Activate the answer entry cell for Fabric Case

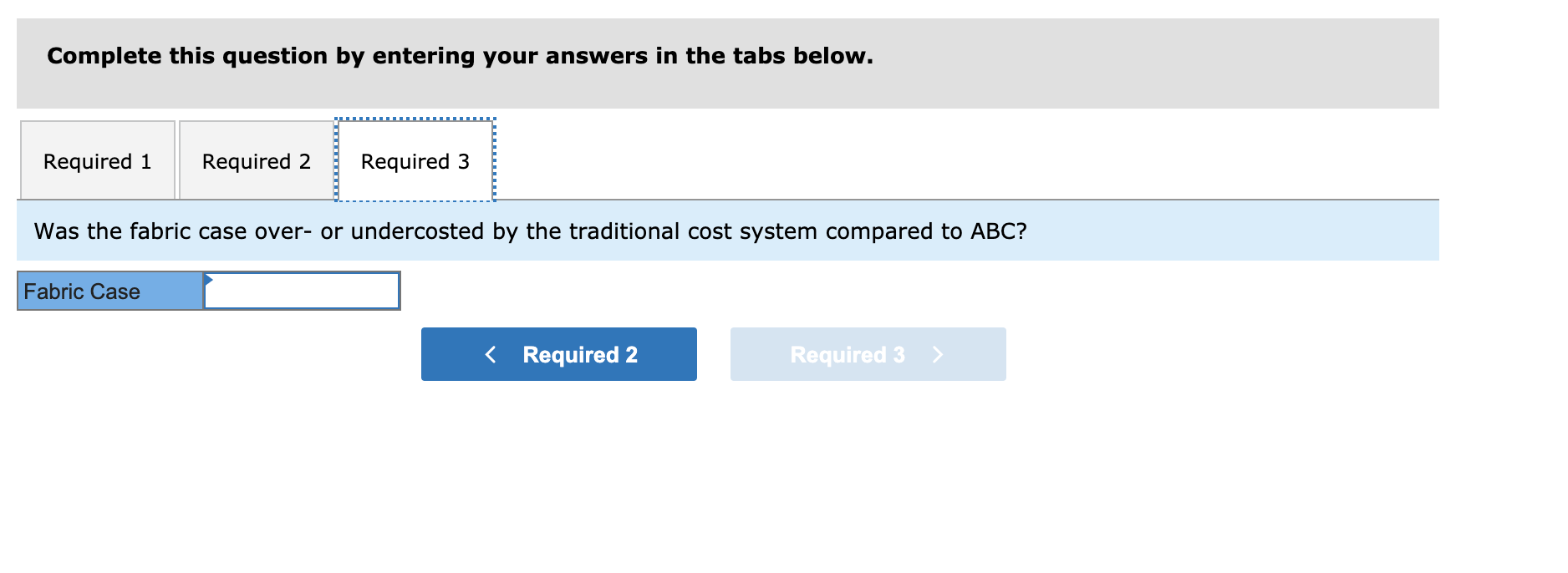tap(301, 291)
